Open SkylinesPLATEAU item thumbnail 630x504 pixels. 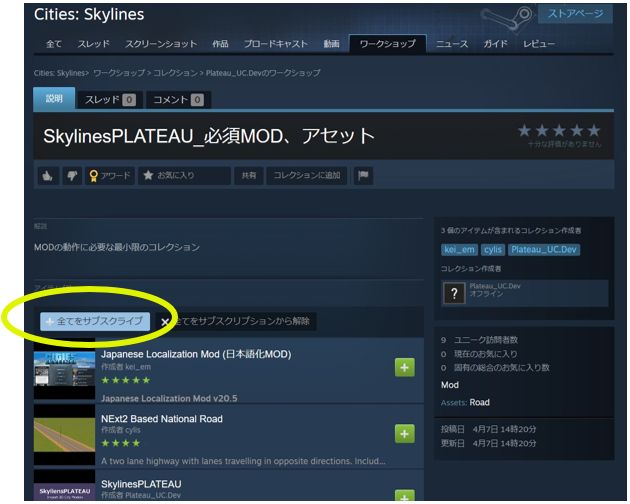64,486
